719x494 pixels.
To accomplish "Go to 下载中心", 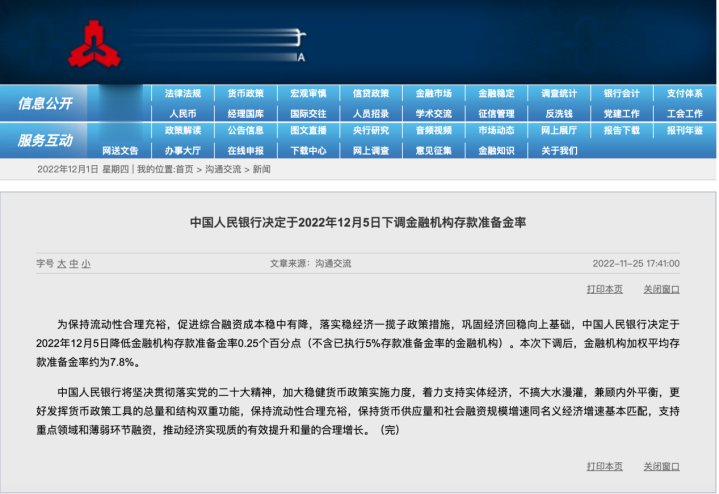I will [x=308, y=150].
